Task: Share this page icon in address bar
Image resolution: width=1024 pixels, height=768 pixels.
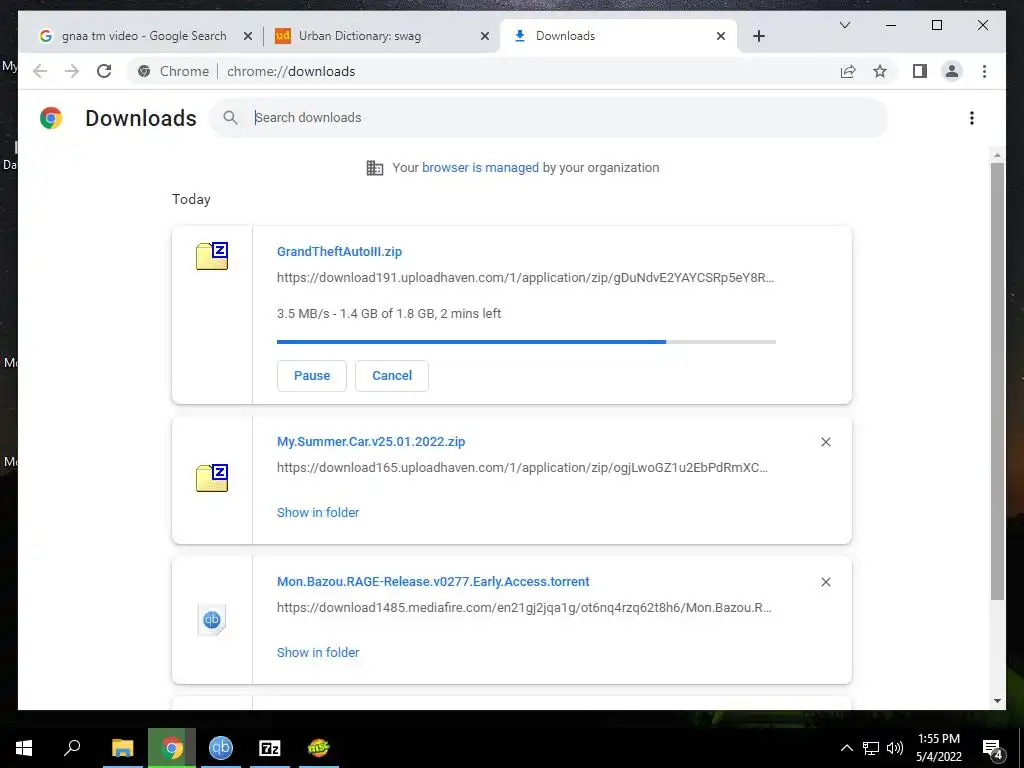Action: click(848, 71)
